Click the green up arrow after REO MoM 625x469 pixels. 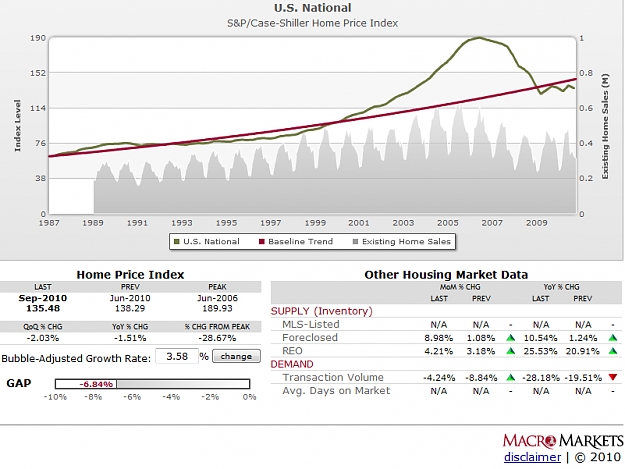(511, 351)
